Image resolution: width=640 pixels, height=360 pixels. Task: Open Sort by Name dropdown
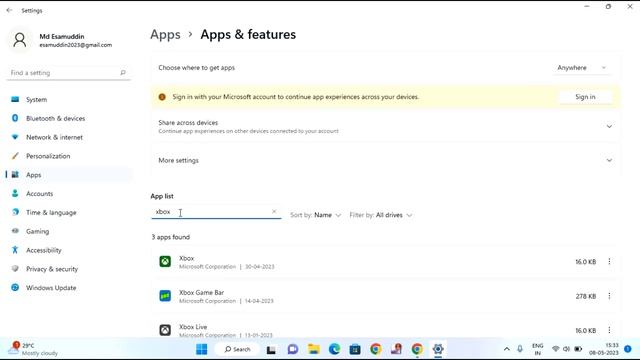point(316,215)
